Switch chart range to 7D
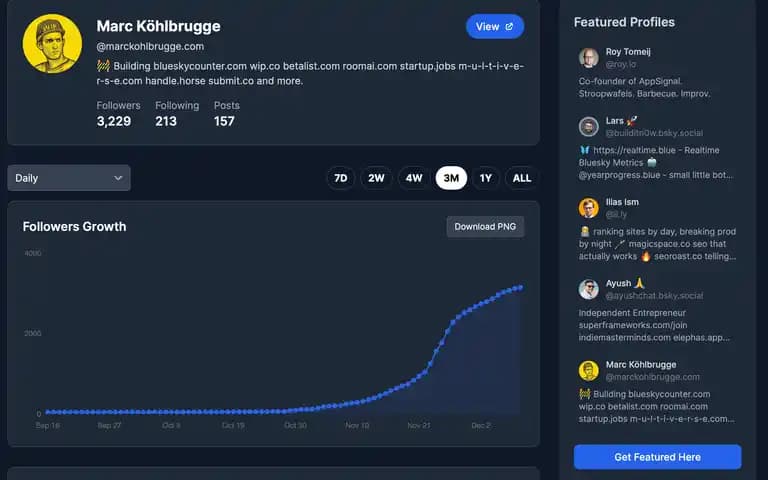The width and height of the screenshot is (768, 480). click(340, 178)
